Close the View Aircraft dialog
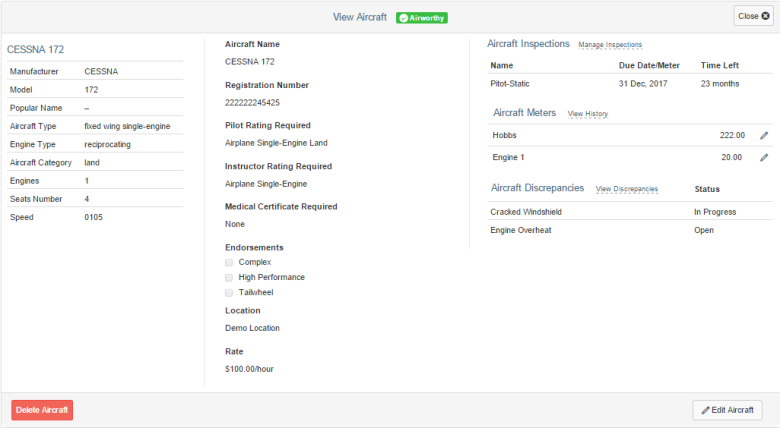780x428 pixels. 754,16
